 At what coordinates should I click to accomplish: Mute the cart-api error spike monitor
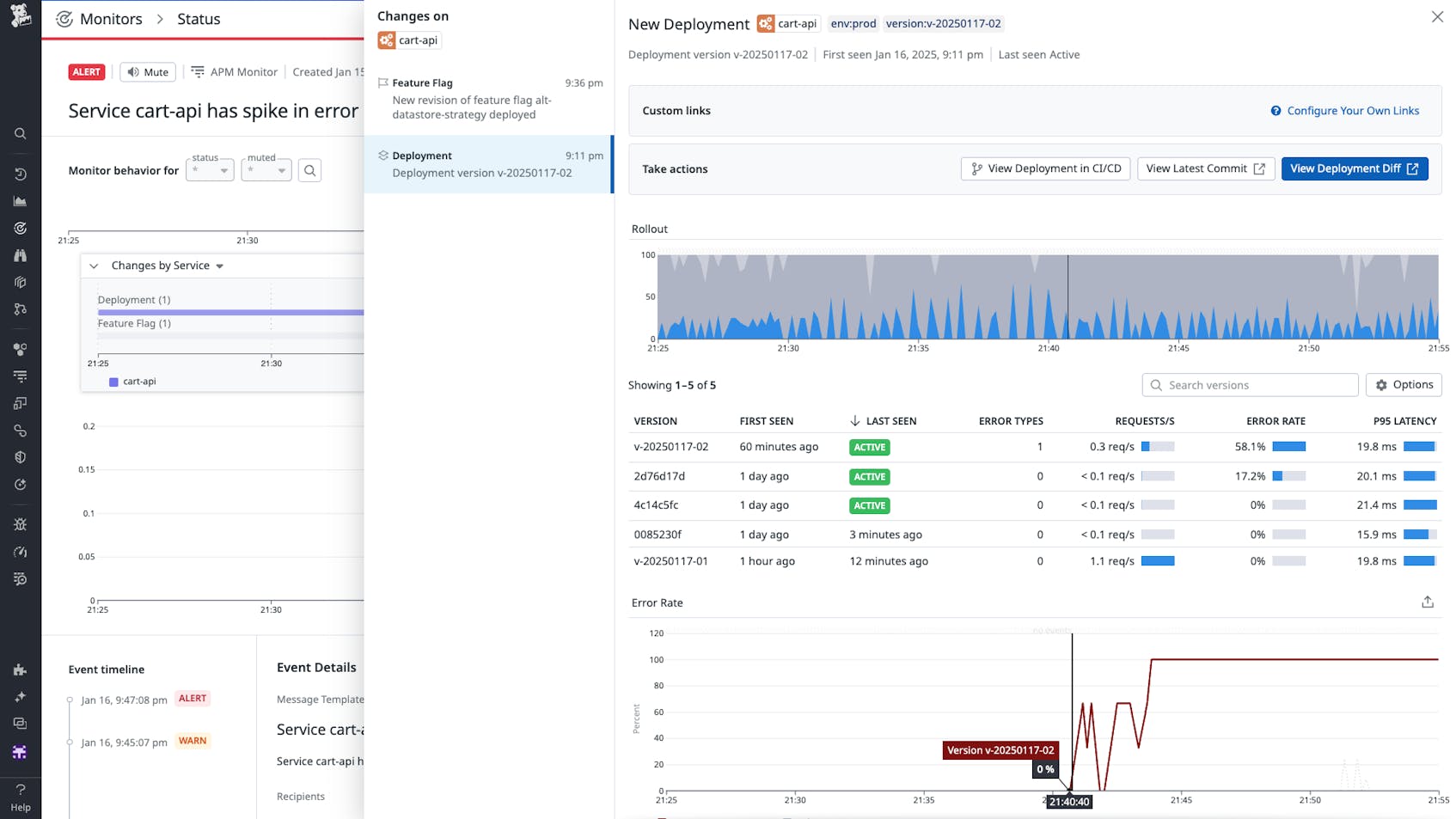147,71
